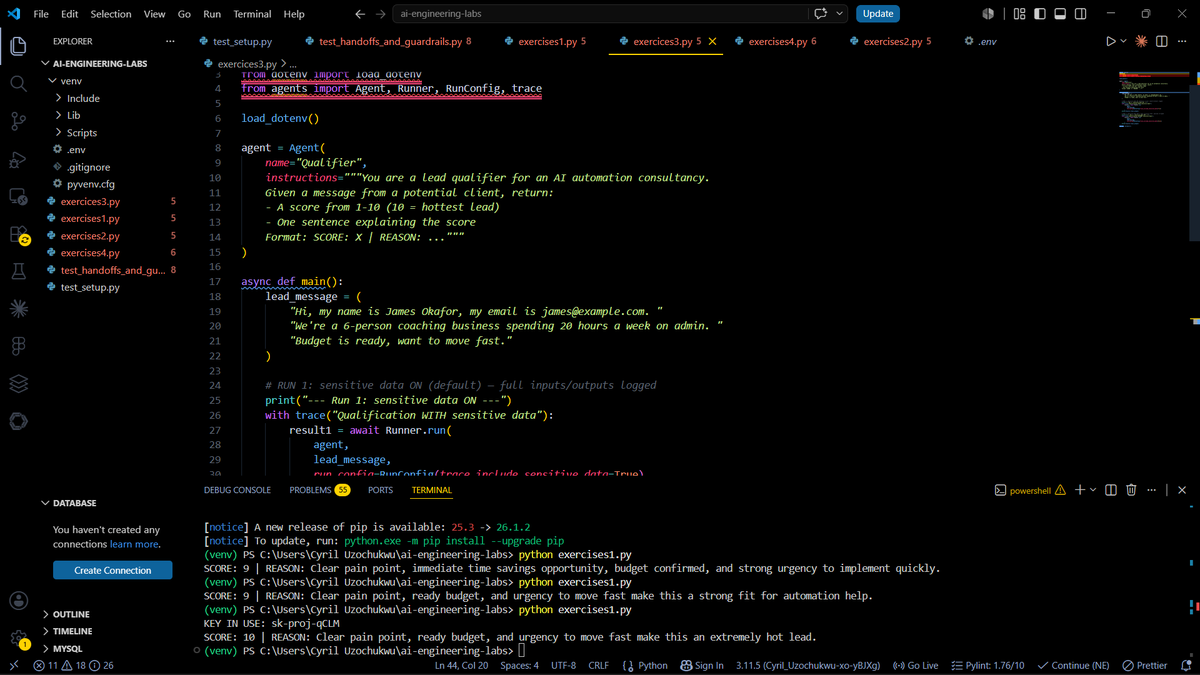Open Explorer Views and More Actions ellipsis
This screenshot has height=675, width=1200.
click(x=170, y=41)
